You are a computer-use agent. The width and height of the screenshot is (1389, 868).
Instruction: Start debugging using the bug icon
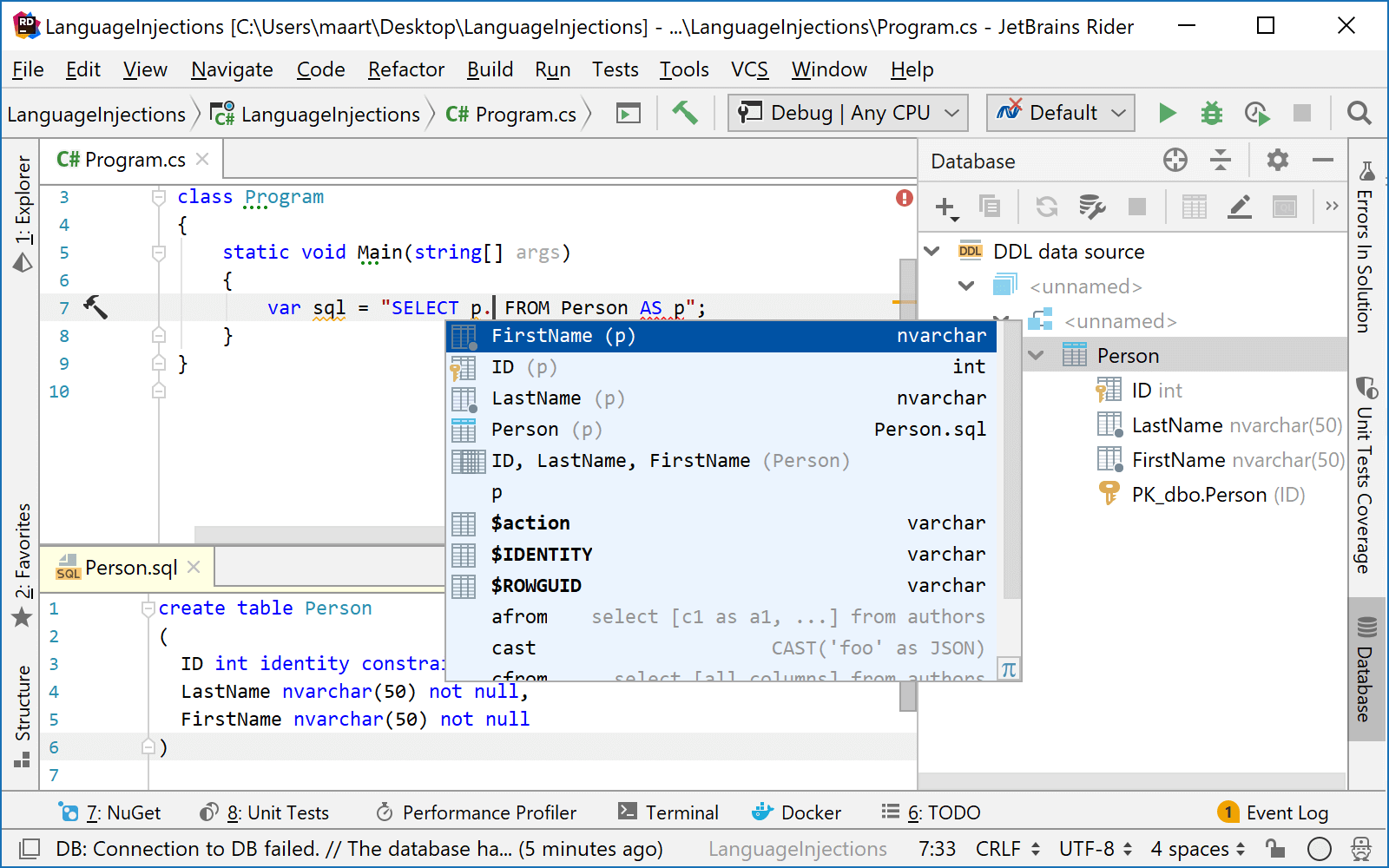point(1211,113)
